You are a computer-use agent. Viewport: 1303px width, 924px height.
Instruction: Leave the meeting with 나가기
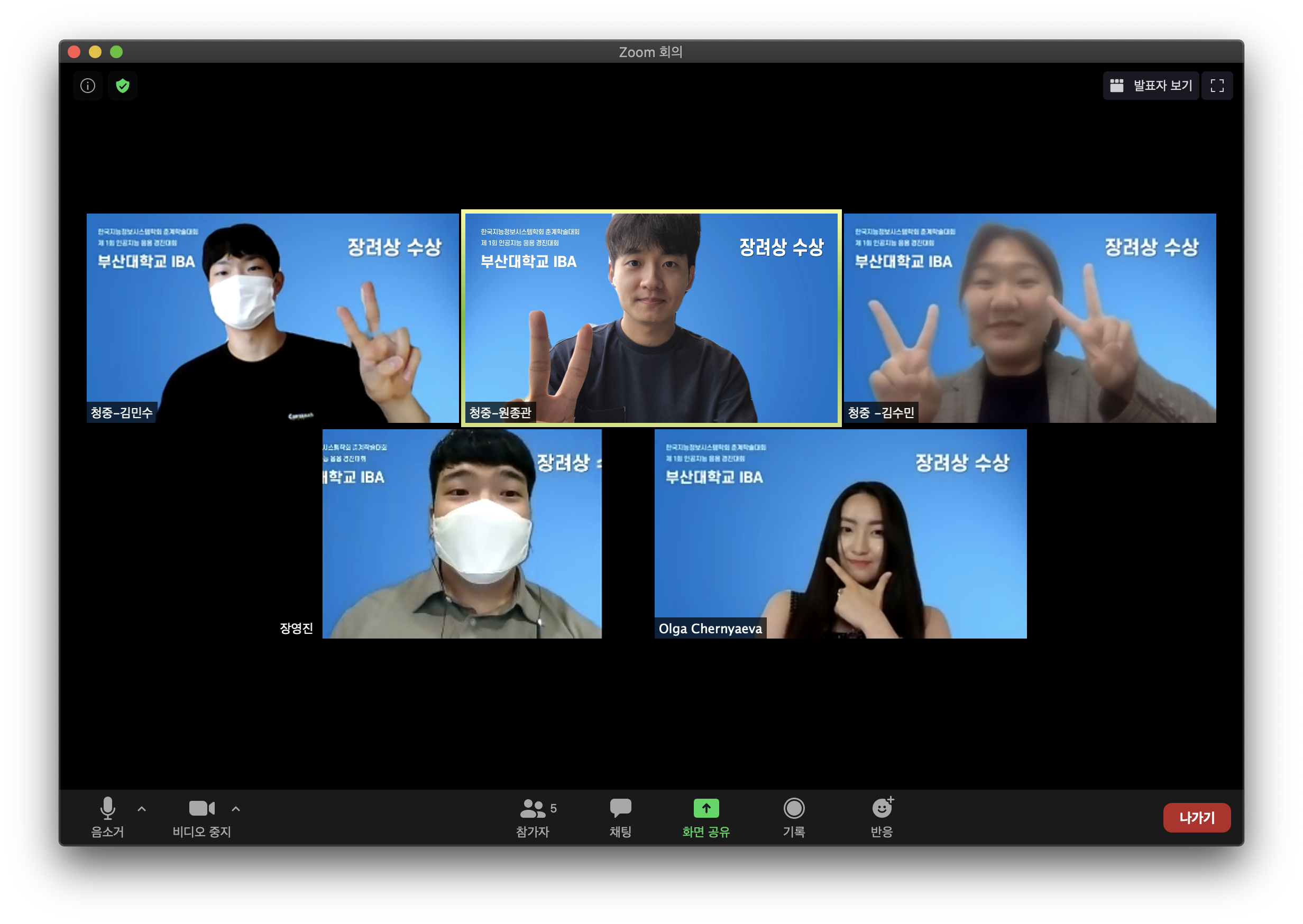pyautogui.click(x=1197, y=818)
